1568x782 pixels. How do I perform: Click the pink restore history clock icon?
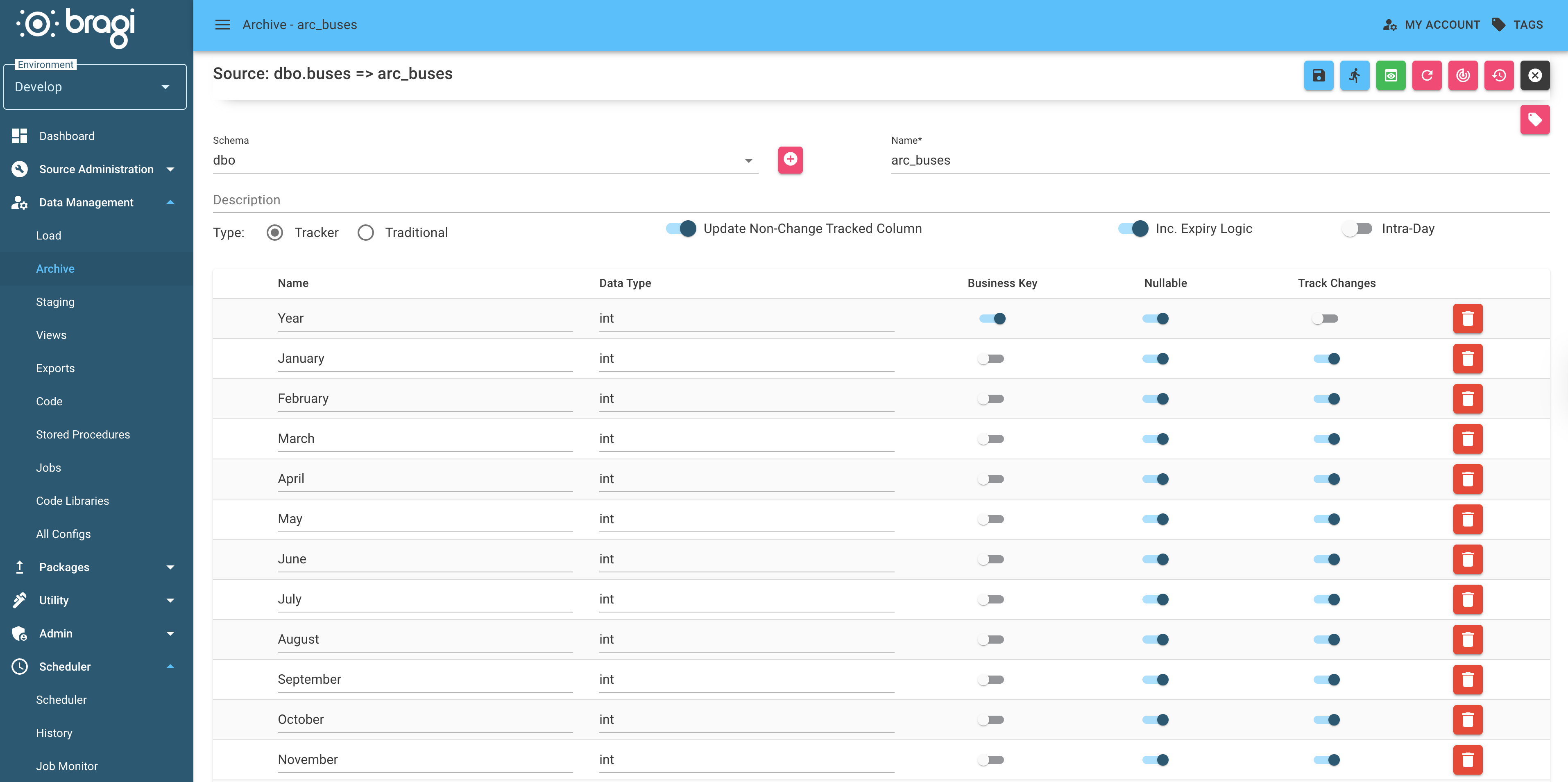pyautogui.click(x=1499, y=75)
